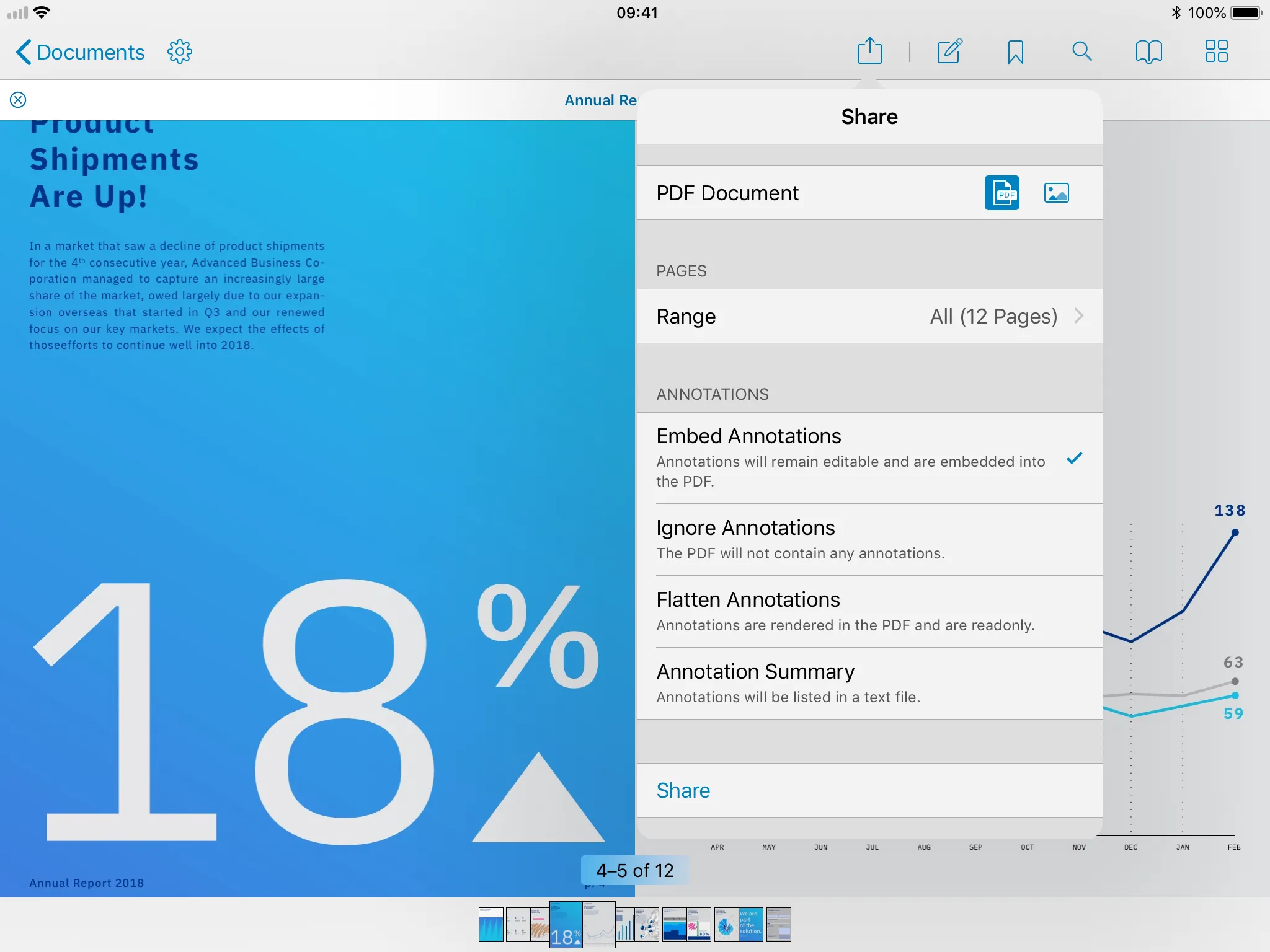This screenshot has width=1270, height=952.
Task: Show the thumbnail grid view
Action: click(x=1216, y=51)
